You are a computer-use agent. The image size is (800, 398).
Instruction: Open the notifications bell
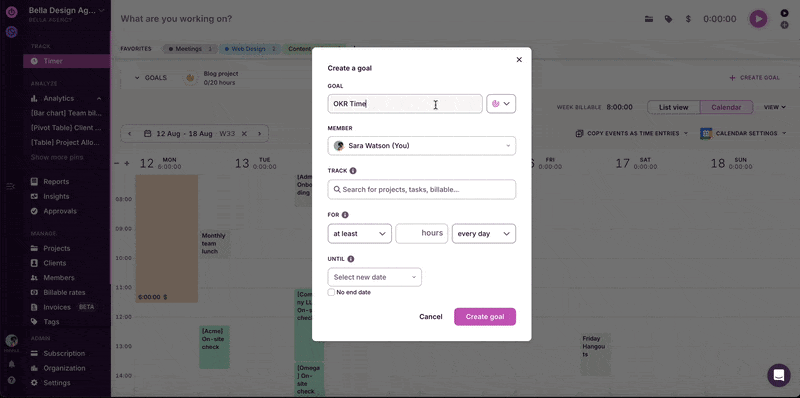[x=11, y=364]
